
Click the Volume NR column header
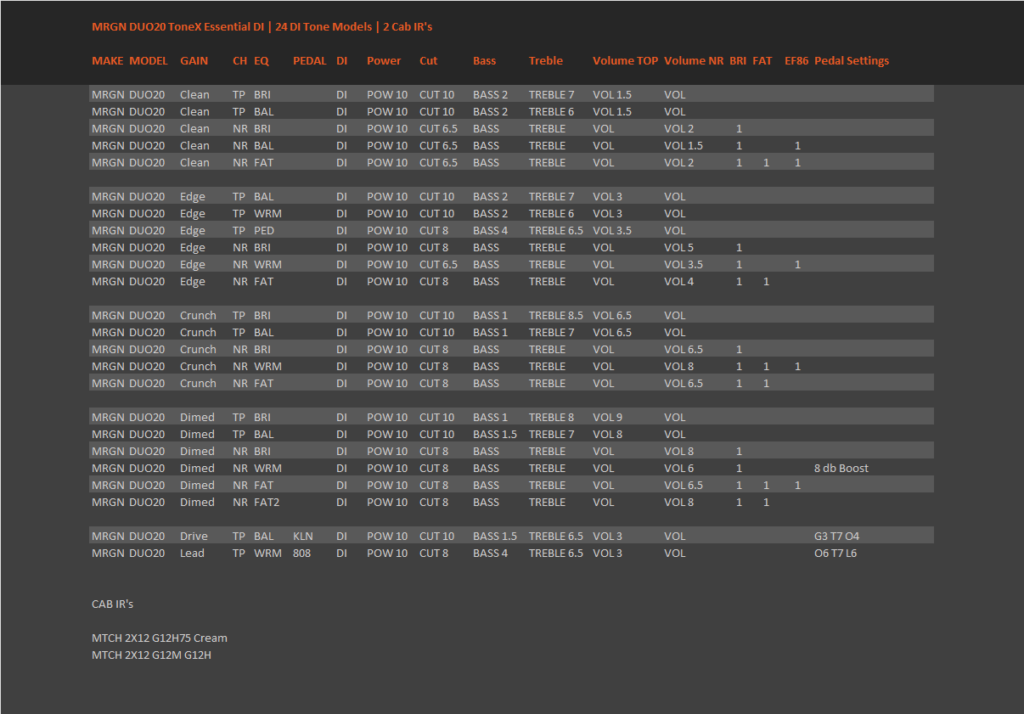click(694, 61)
